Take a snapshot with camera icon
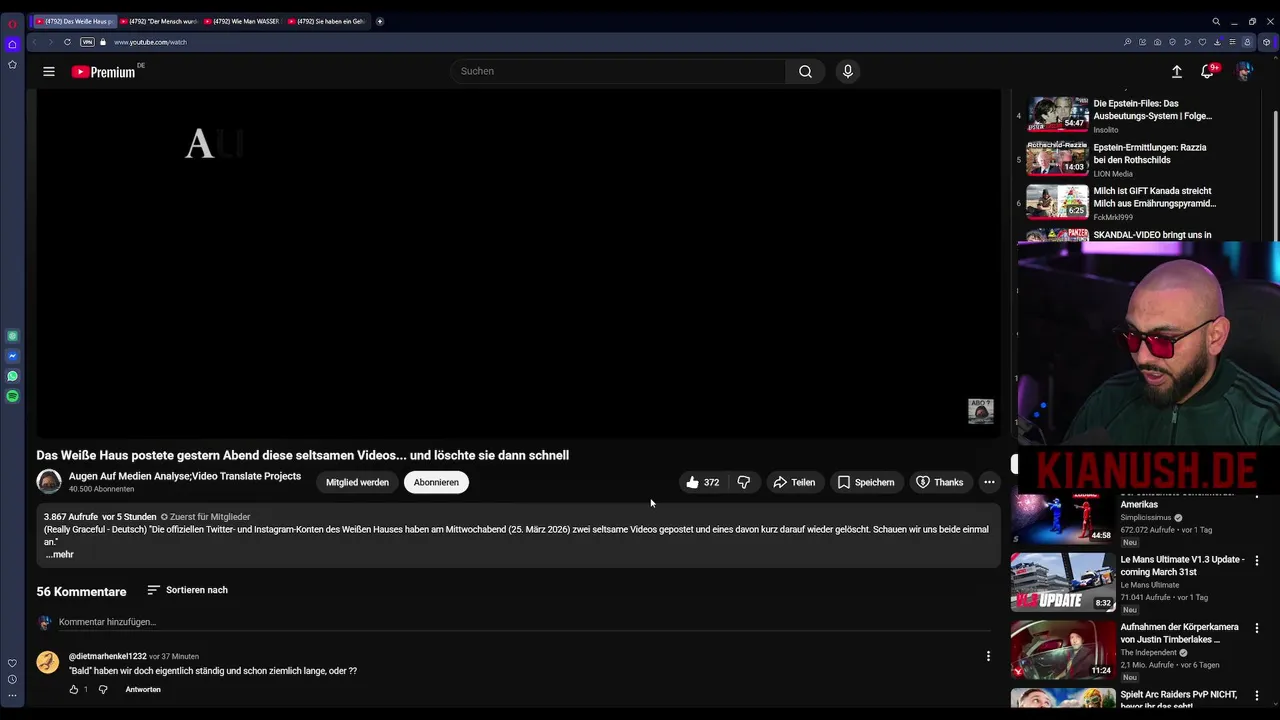Viewport: 1280px width, 720px height. pyautogui.click(x=1158, y=42)
